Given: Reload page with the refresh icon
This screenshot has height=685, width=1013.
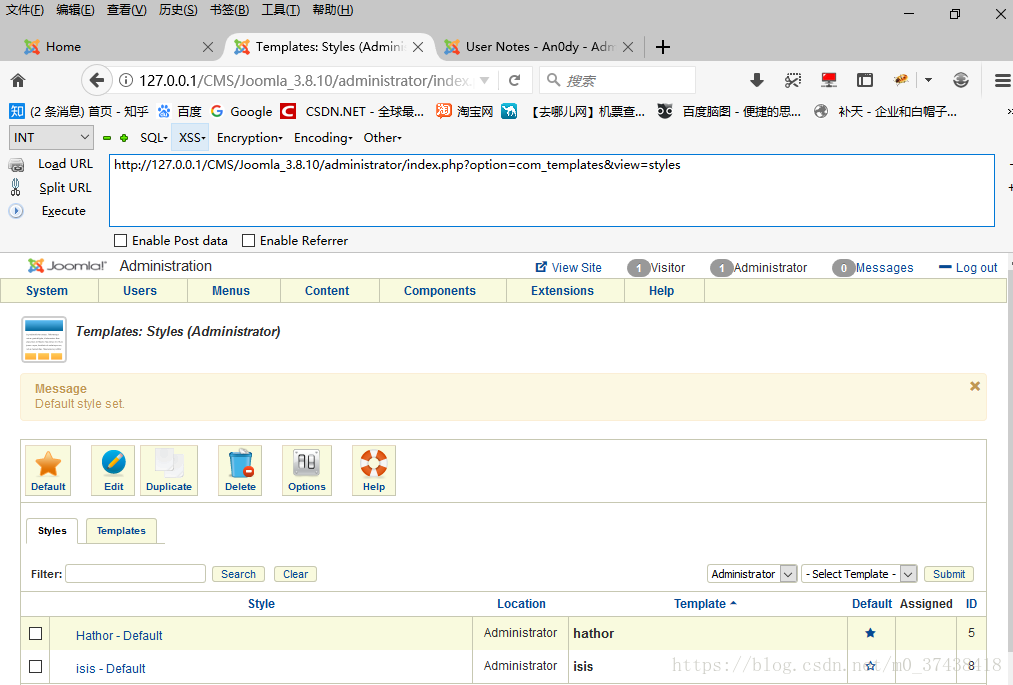Looking at the screenshot, I should pos(515,80).
